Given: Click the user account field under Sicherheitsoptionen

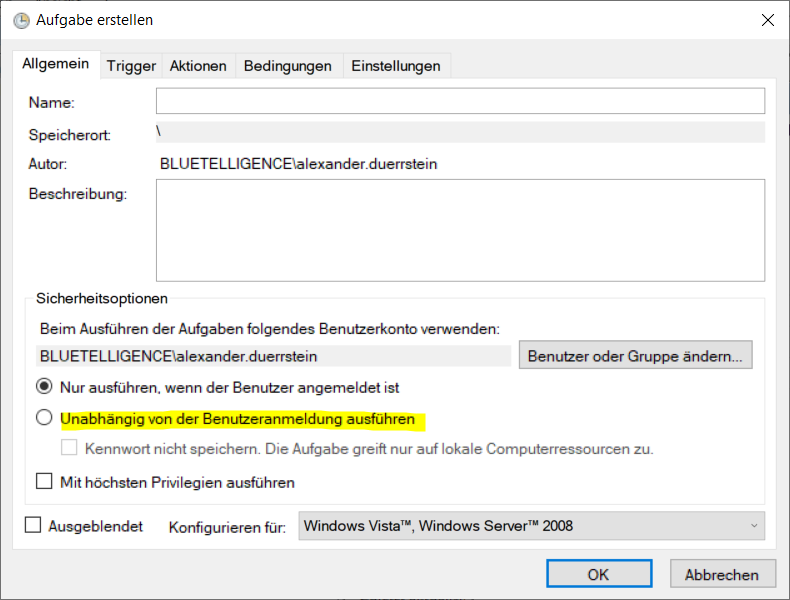Looking at the screenshot, I should pyautogui.click(x=275, y=355).
